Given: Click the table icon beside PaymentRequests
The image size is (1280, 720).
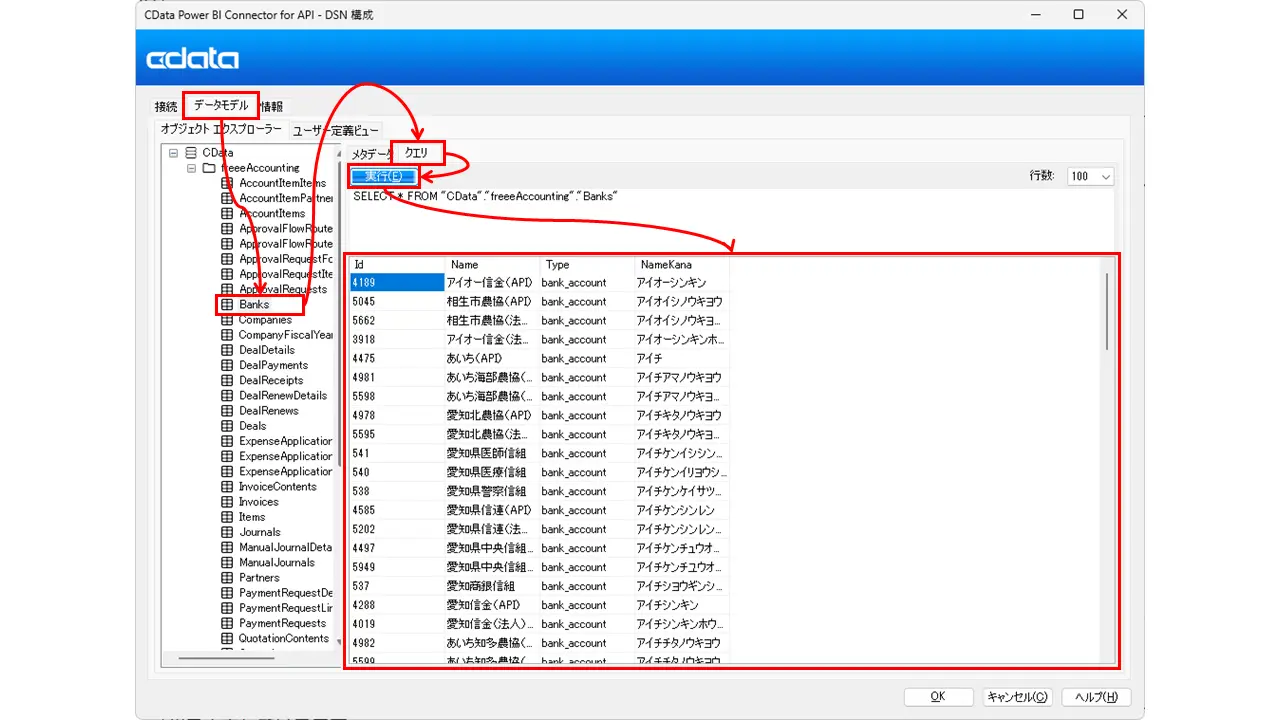Looking at the screenshot, I should pyautogui.click(x=227, y=623).
